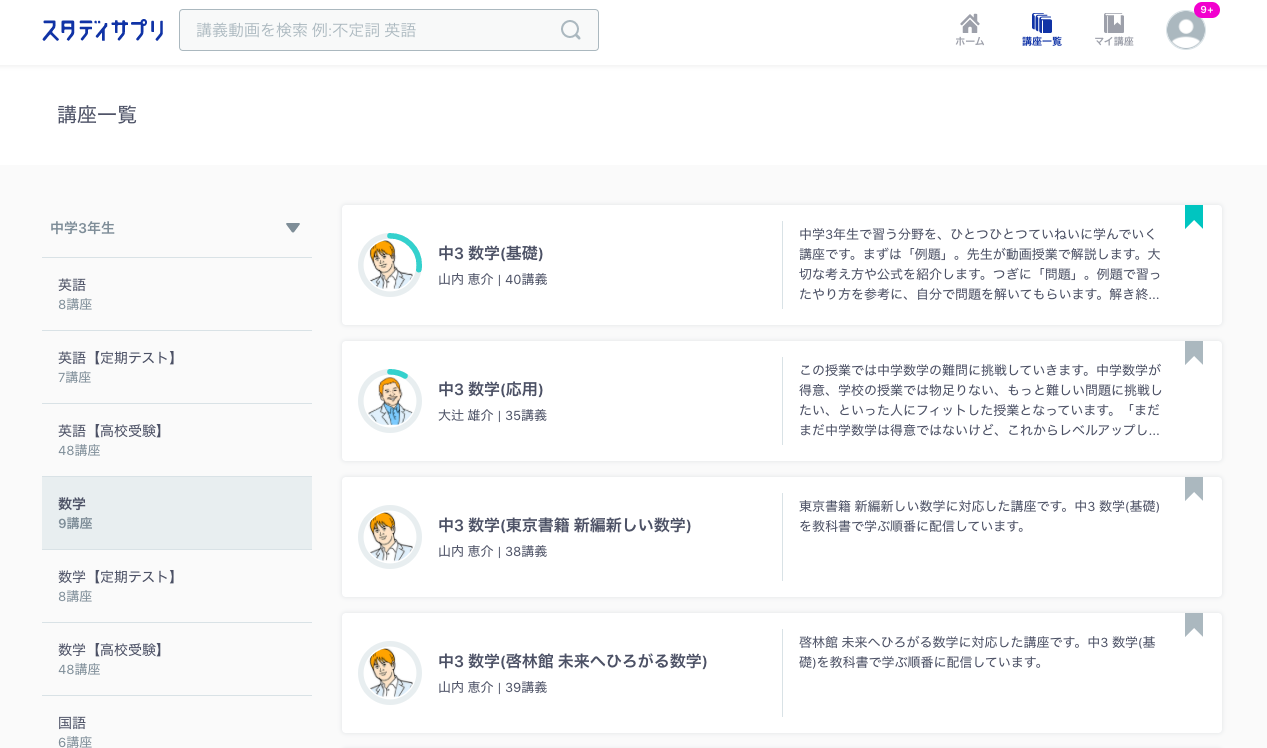The height and width of the screenshot is (748, 1267).
Task: Open the profile avatar with notification badge
Action: click(x=1185, y=30)
